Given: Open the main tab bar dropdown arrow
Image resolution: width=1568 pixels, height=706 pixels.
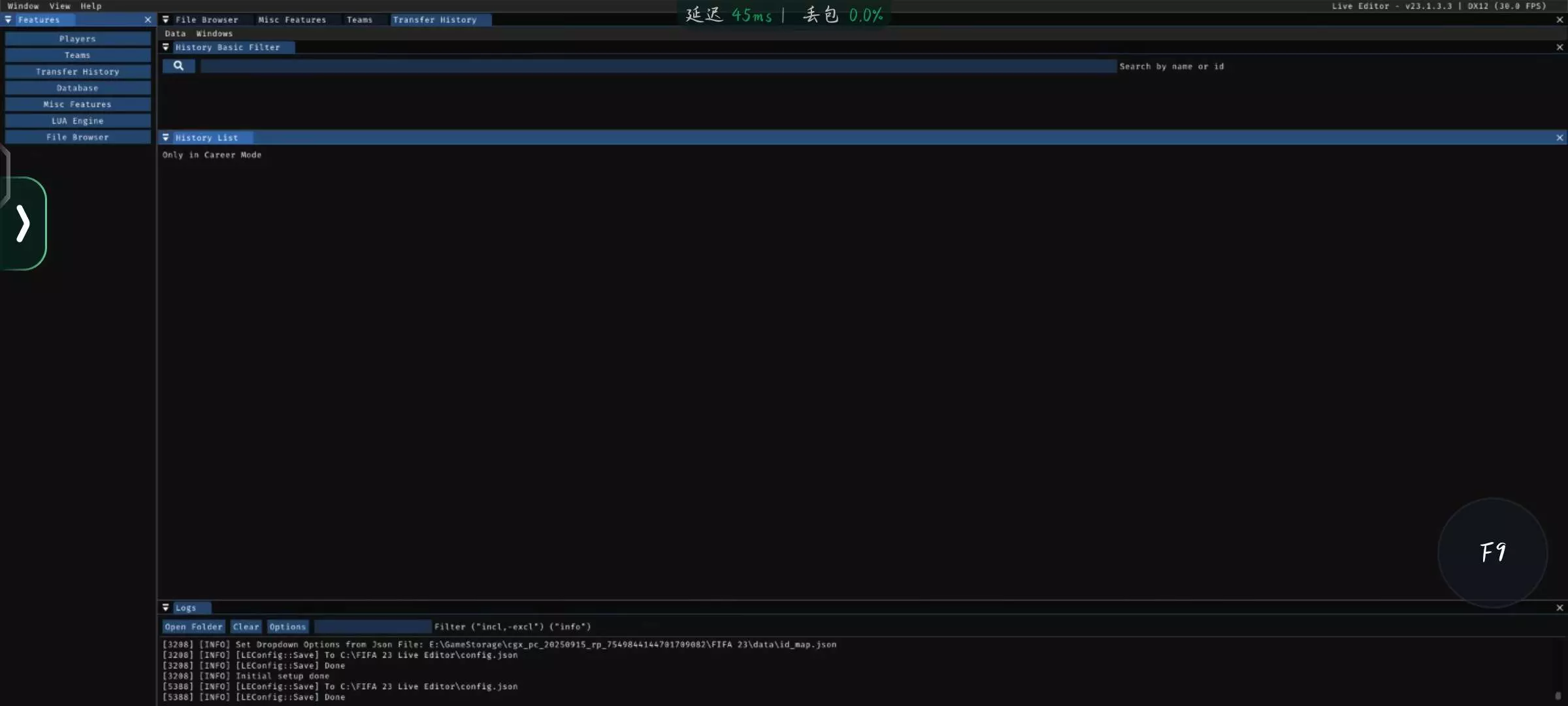Looking at the screenshot, I should coord(166,20).
